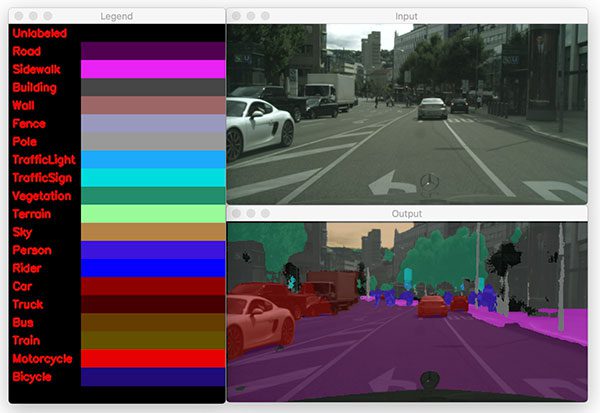
Task: Minimize the Legend window
Action: pyautogui.click(x=33, y=16)
